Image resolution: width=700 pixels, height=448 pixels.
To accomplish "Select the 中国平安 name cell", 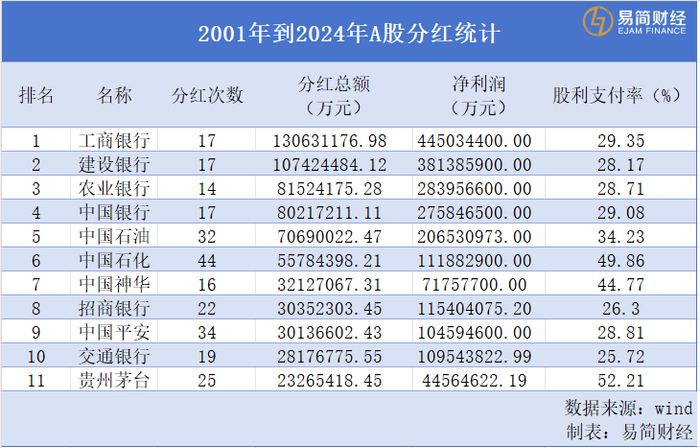I will tap(114, 332).
